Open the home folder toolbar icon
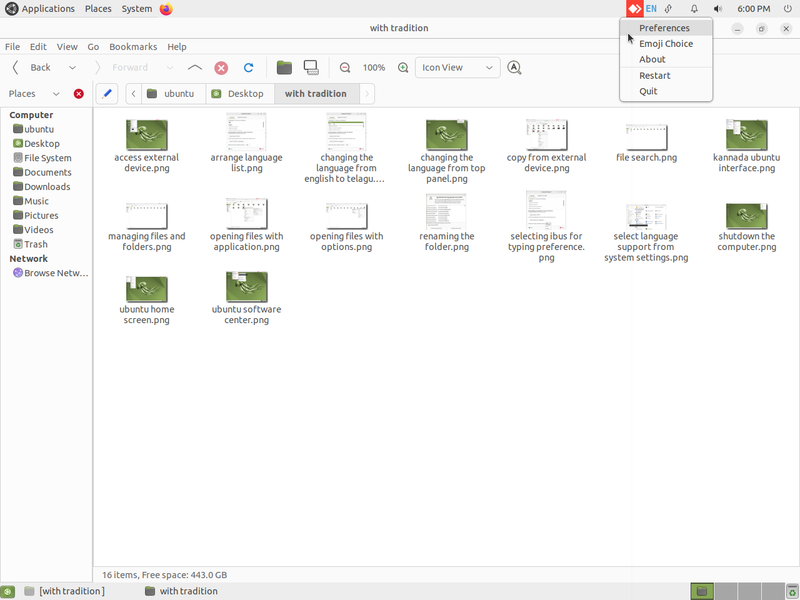This screenshot has width=800, height=600. click(x=284, y=67)
